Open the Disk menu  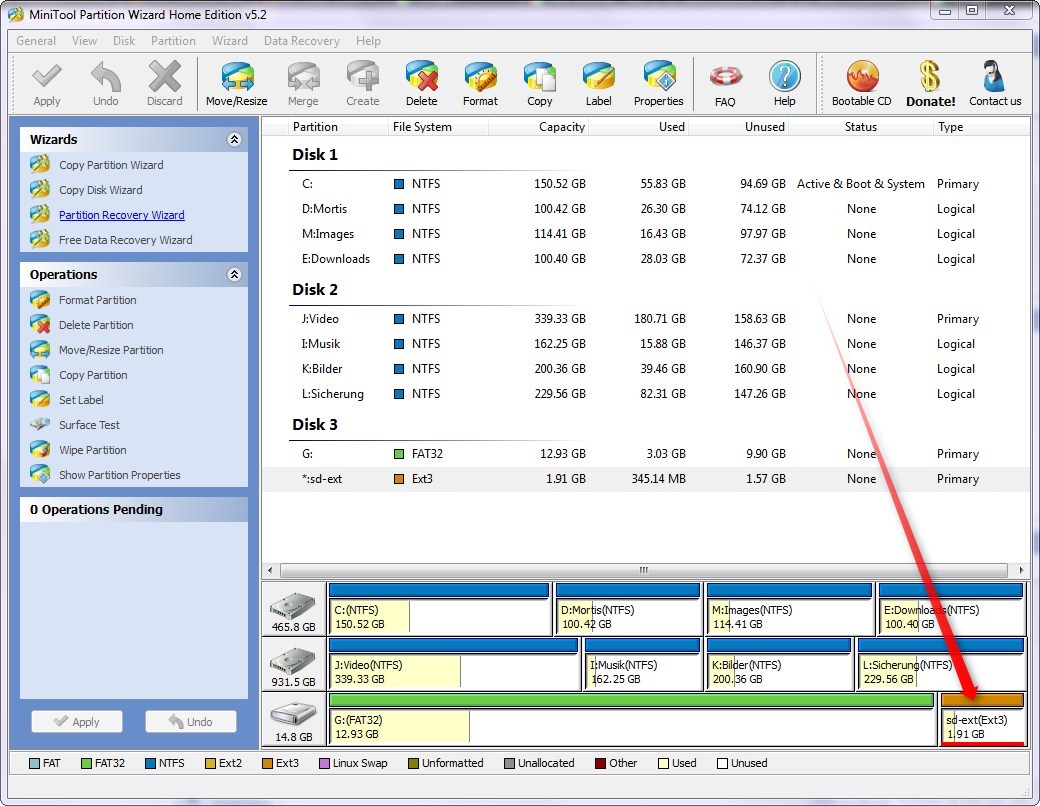point(124,41)
